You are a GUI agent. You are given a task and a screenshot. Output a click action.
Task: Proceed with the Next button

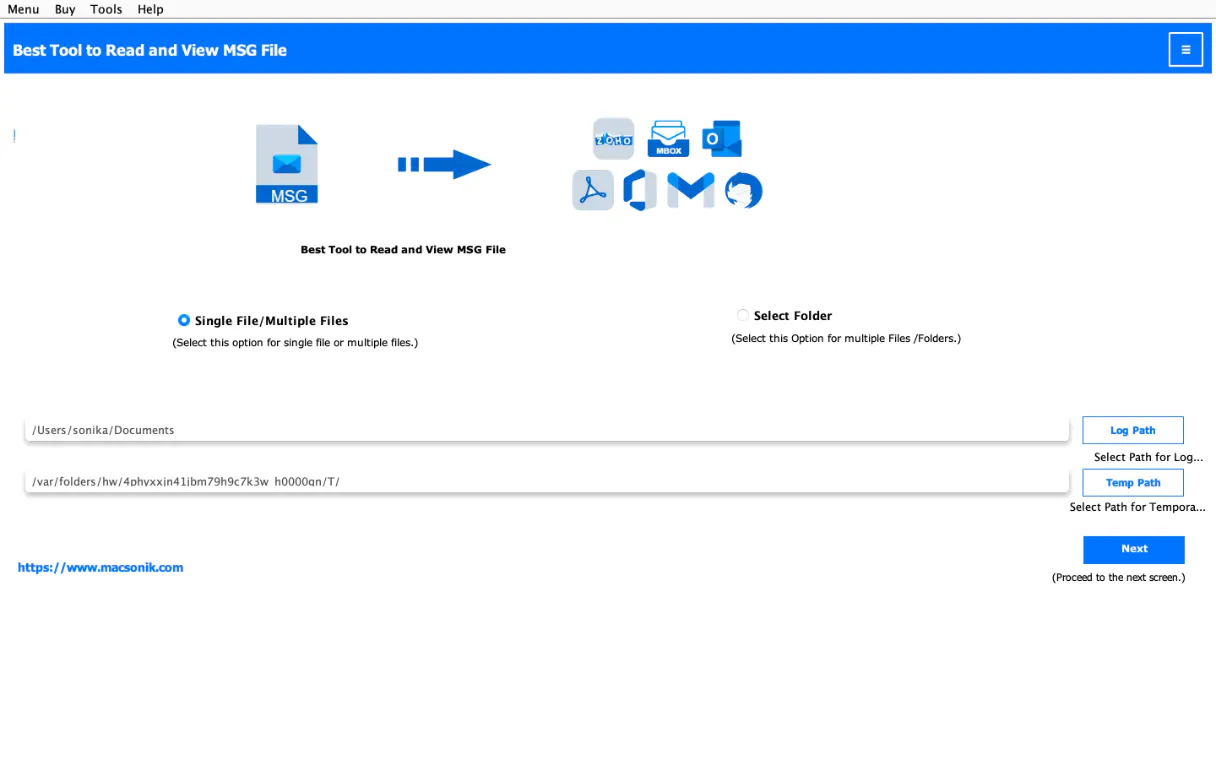[1134, 549]
